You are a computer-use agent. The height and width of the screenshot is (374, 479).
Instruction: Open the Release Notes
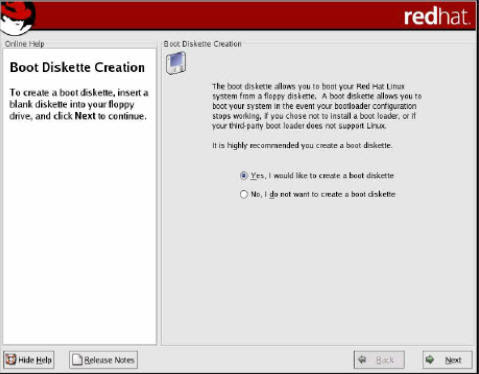tap(103, 360)
